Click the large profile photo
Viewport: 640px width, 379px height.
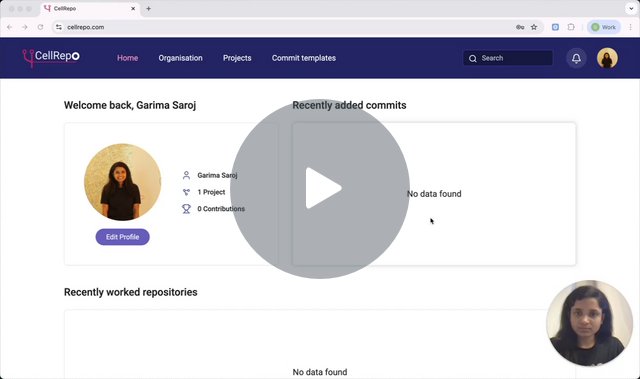point(122,182)
